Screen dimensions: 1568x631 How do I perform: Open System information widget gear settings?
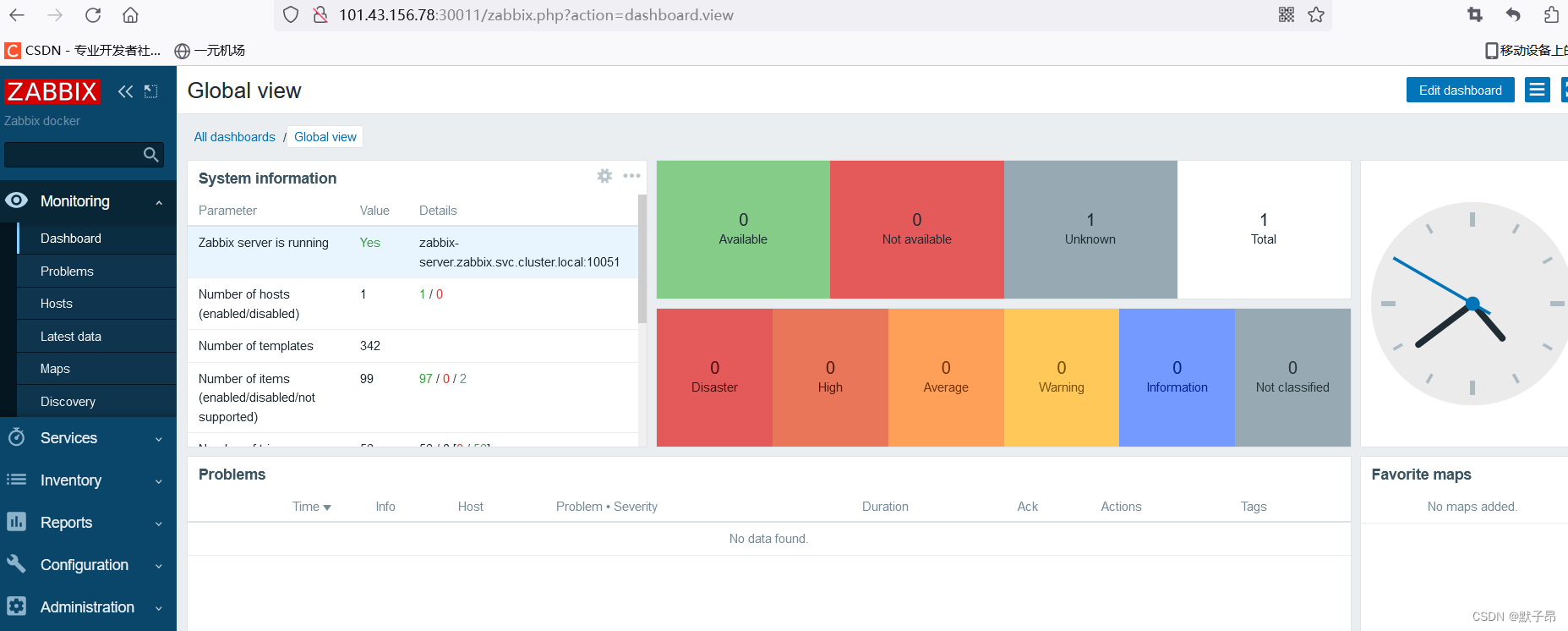(x=604, y=176)
